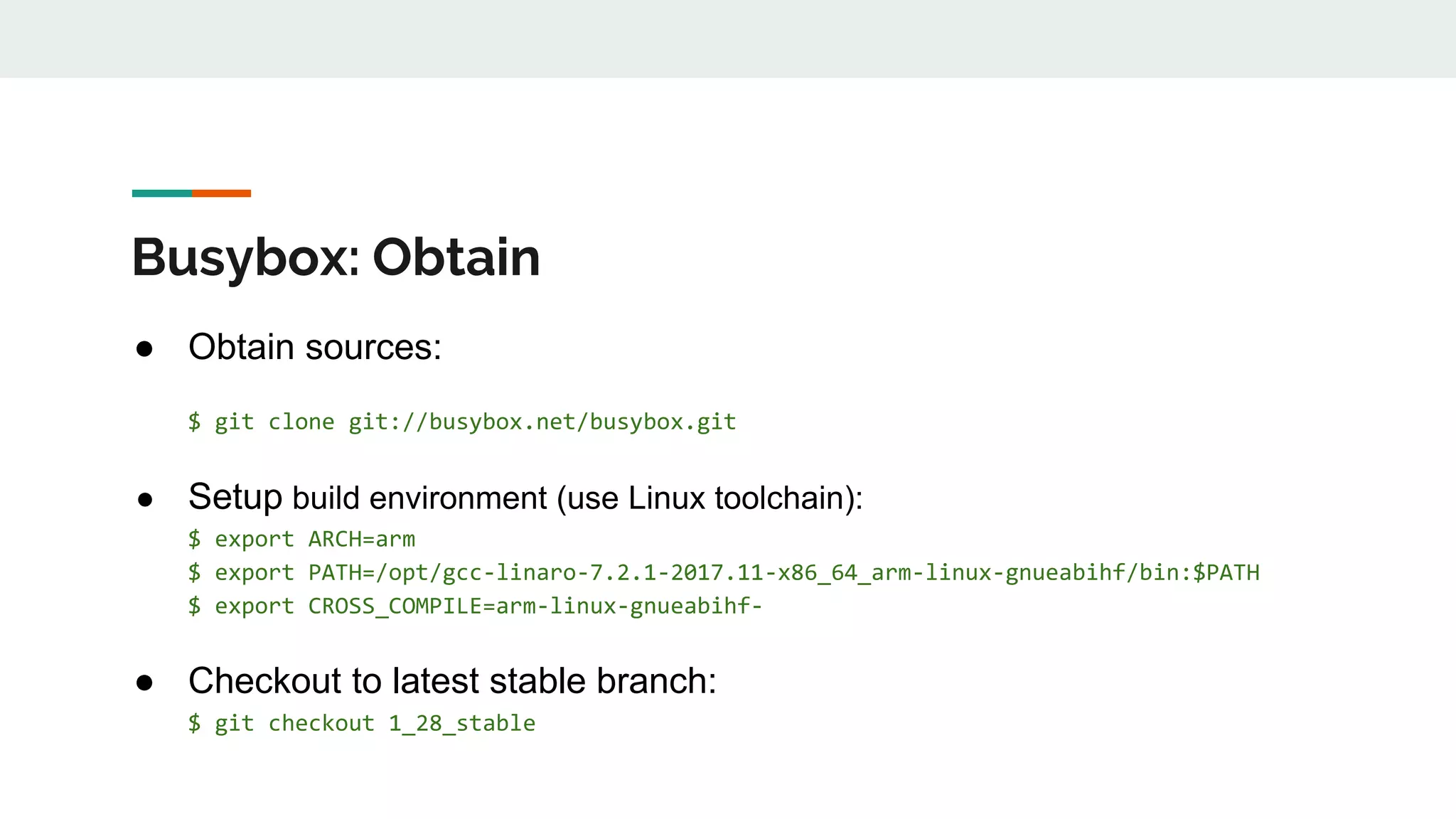The width and height of the screenshot is (1456, 819).
Task: Click the gray header band at top
Action: pos(728,38)
